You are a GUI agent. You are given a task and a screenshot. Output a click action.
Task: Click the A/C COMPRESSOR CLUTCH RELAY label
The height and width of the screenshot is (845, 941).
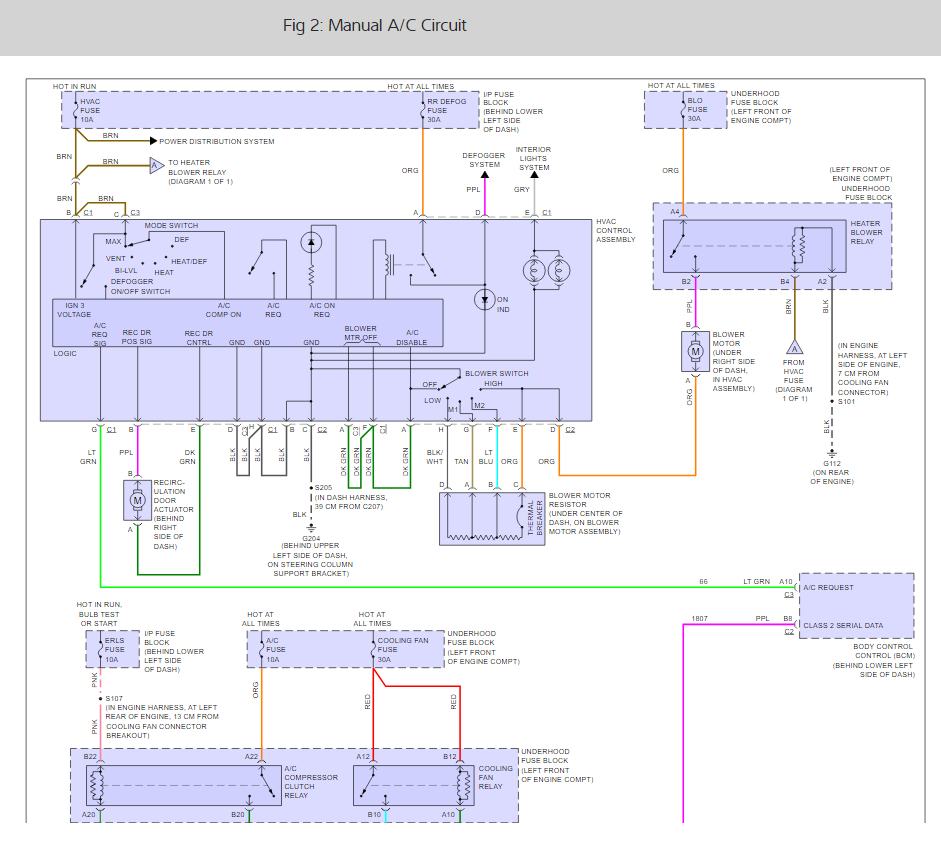point(311,782)
